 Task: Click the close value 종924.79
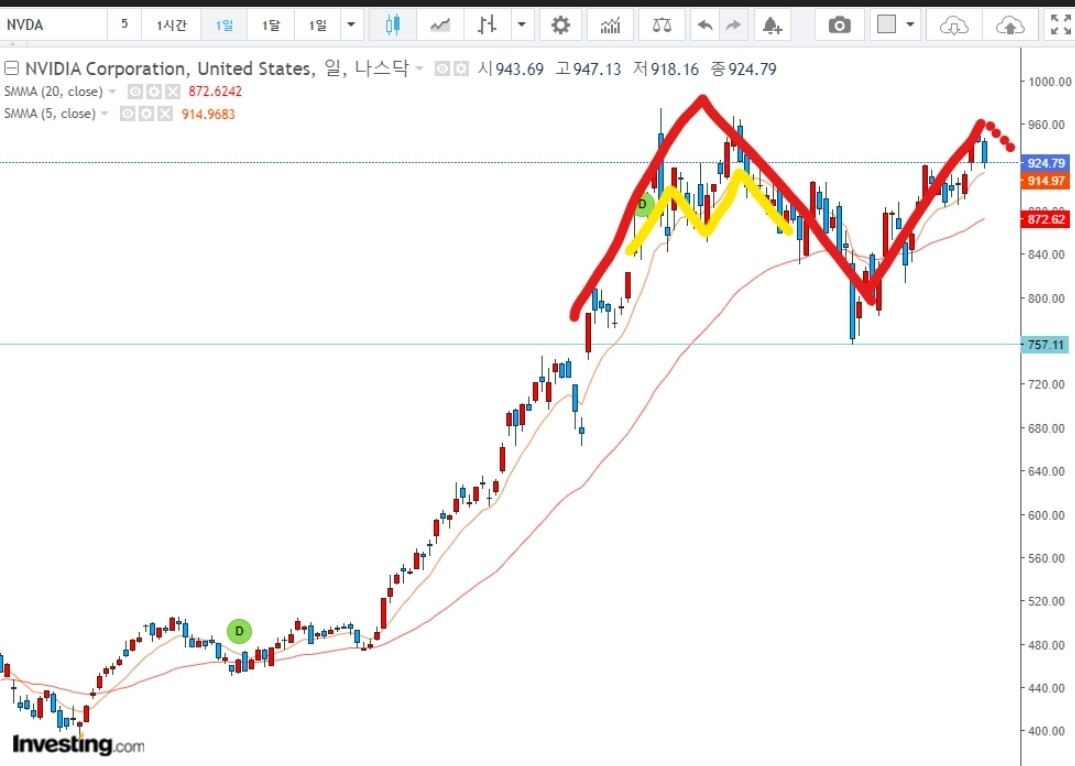tap(744, 69)
